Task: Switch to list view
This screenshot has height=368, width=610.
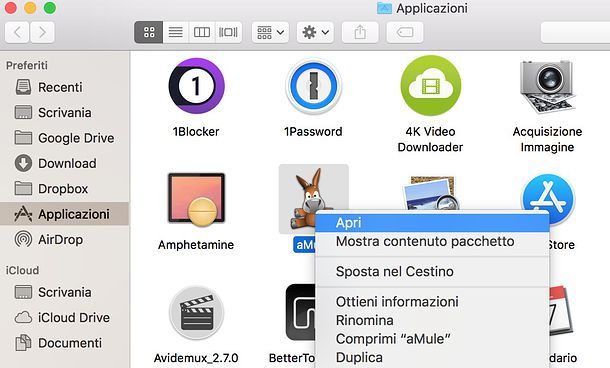Action: (x=175, y=32)
